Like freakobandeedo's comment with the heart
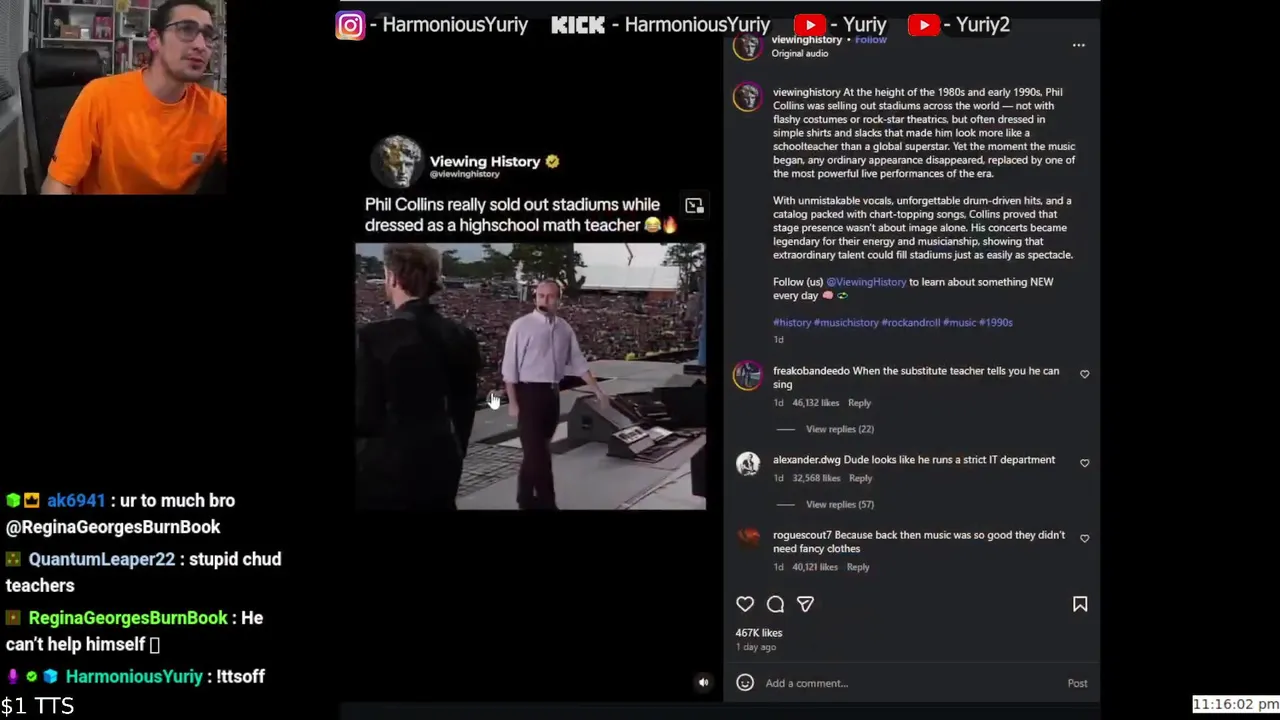Viewport: 1280px width, 720px height. 1084,374
